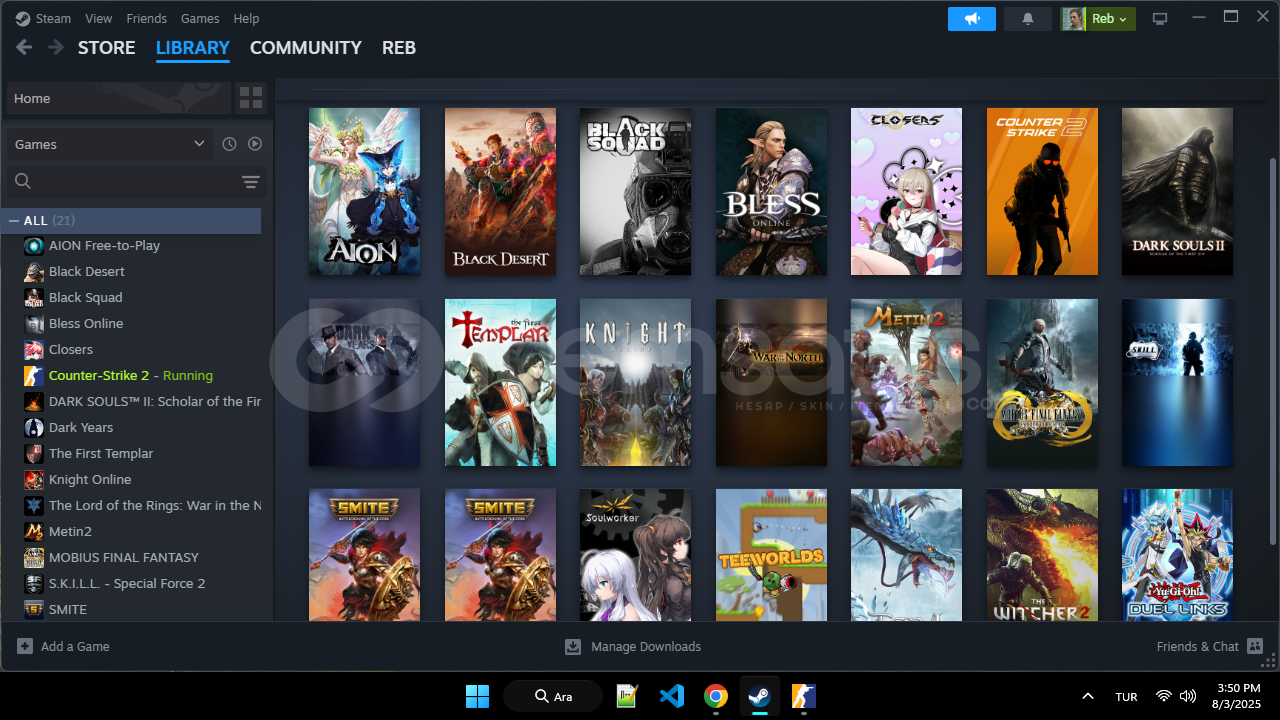Open the Notepad++ taskbar icon
The height and width of the screenshot is (720, 1280).
click(x=627, y=696)
